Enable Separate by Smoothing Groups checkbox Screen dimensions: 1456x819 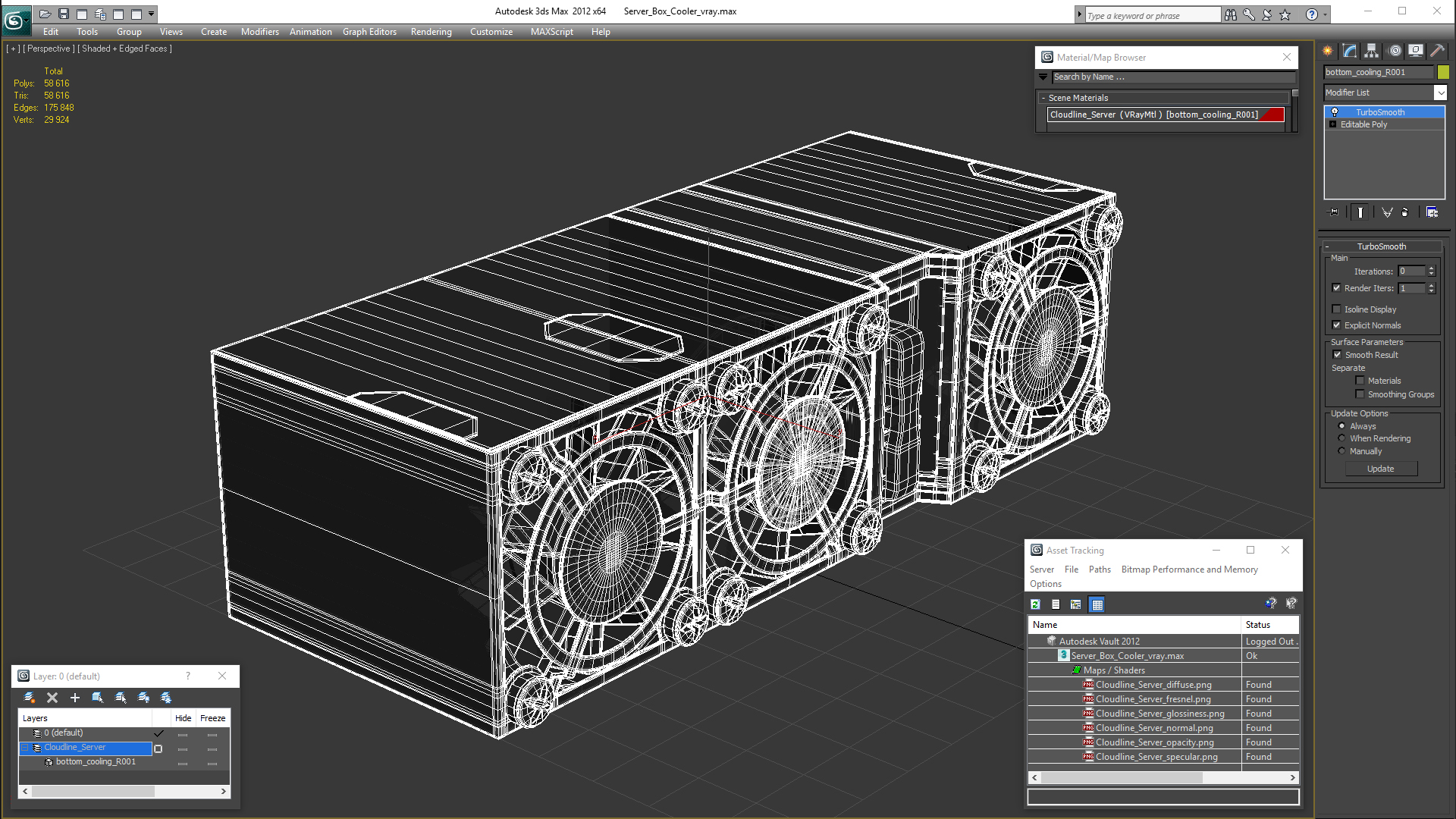1360,394
